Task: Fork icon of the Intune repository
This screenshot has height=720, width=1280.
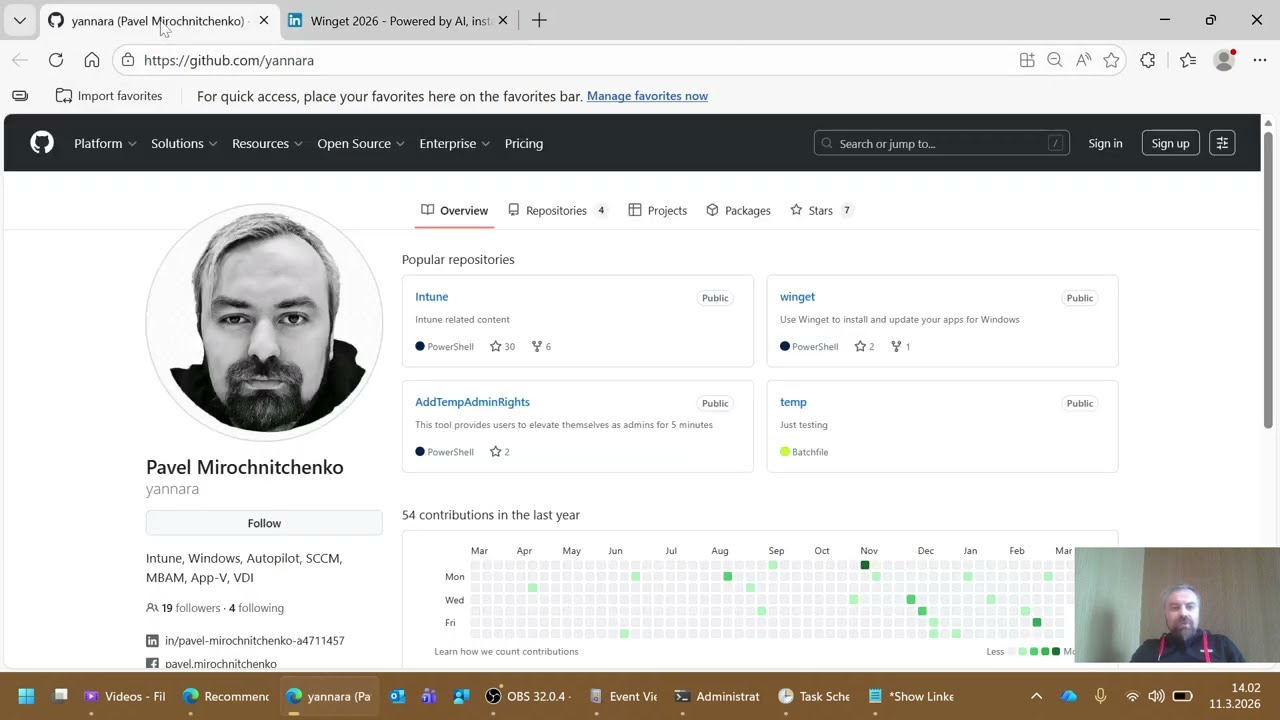Action: point(537,346)
